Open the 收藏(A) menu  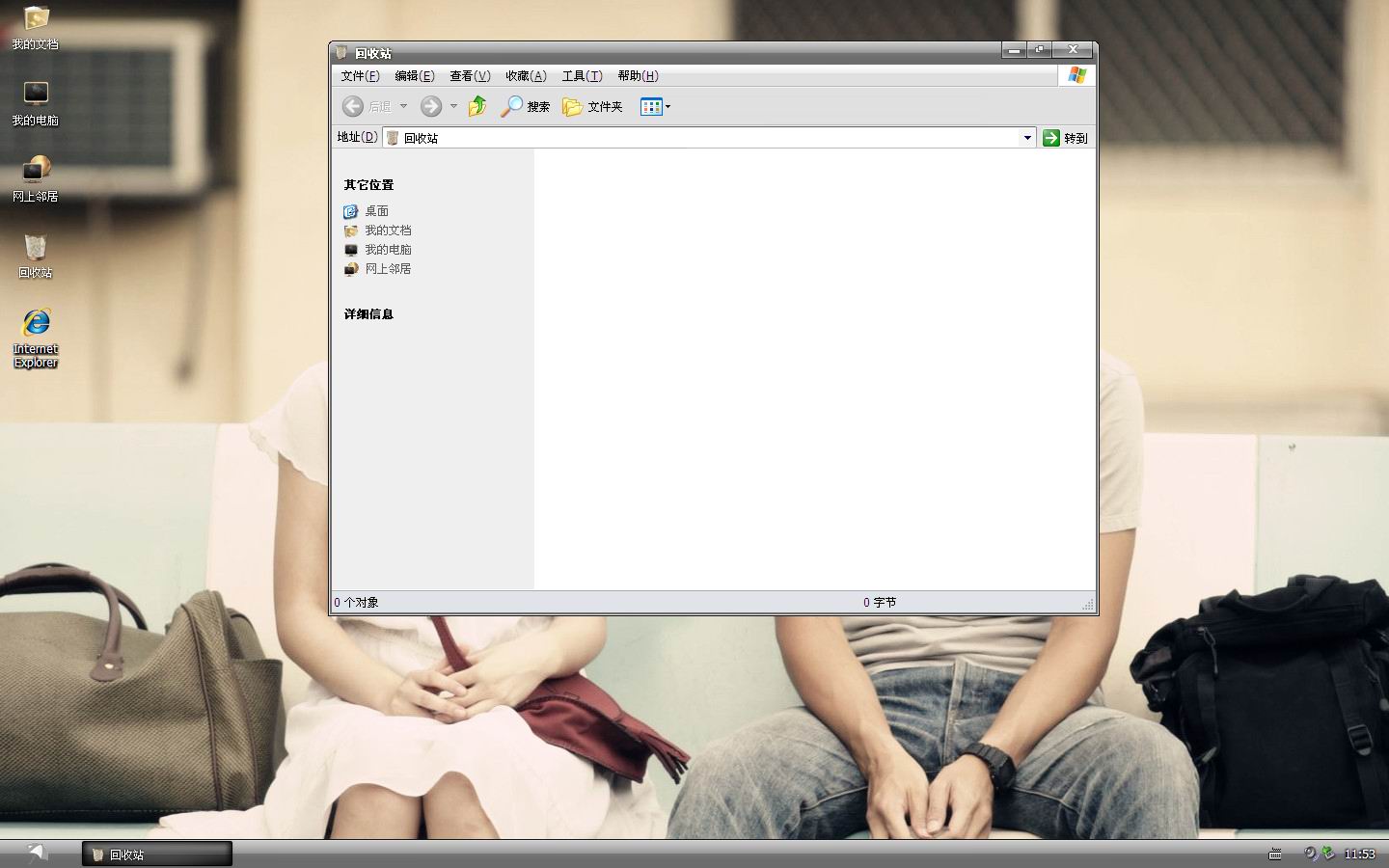pyautogui.click(x=526, y=76)
